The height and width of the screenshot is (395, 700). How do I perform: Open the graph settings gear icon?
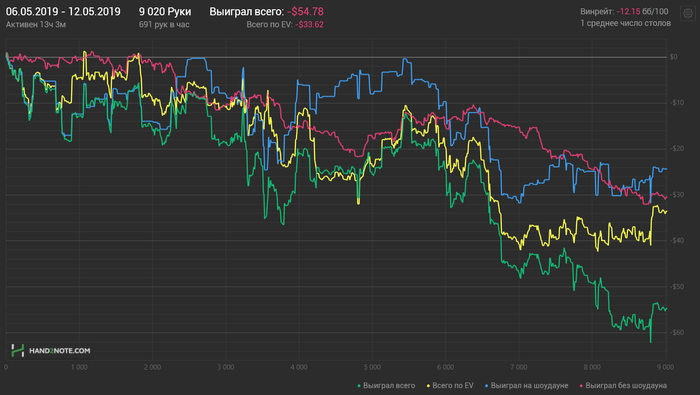pyautogui.click(x=688, y=13)
